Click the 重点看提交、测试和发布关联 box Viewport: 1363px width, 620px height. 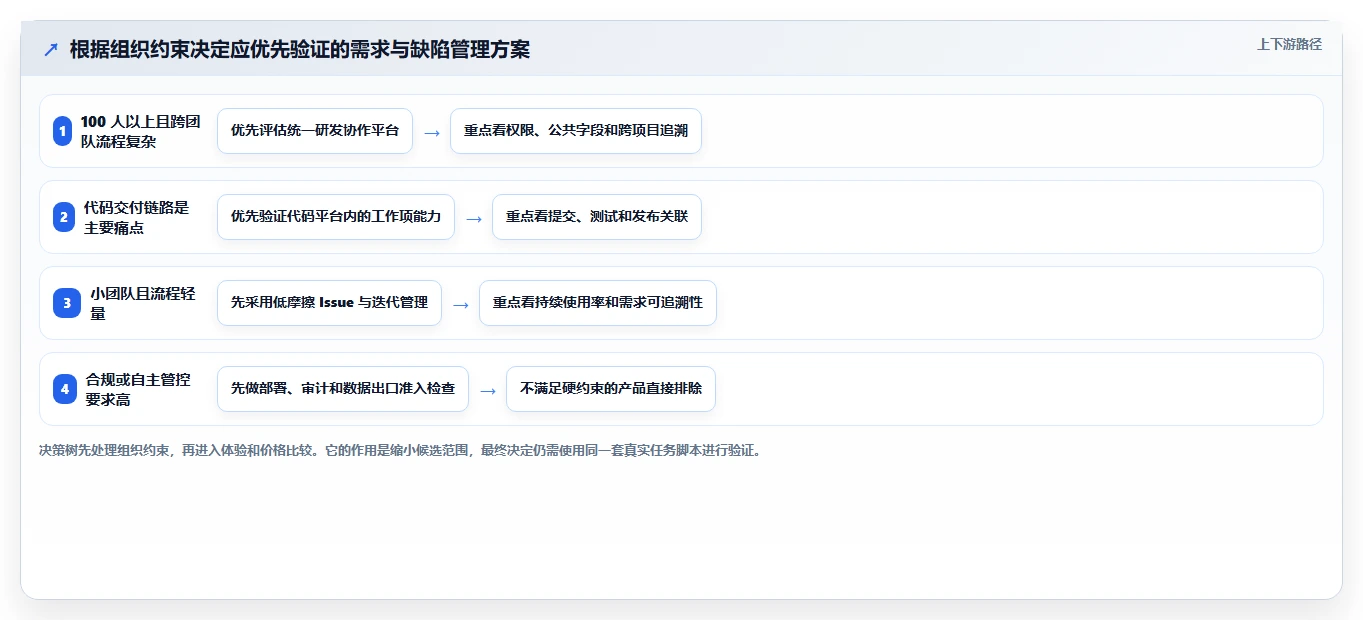[597, 217]
